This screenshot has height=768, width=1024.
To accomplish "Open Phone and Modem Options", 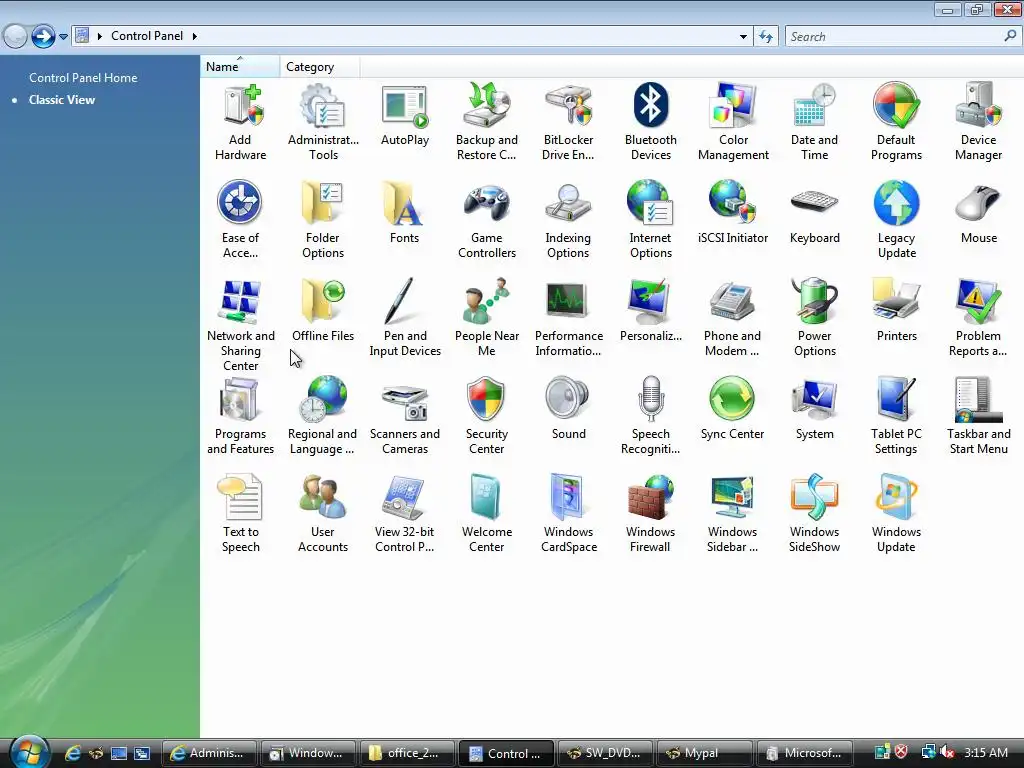I will click(733, 318).
